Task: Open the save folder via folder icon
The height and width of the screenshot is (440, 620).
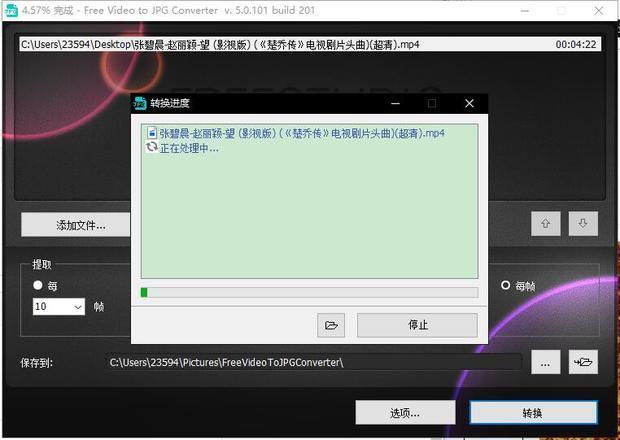Action: [x=583, y=362]
